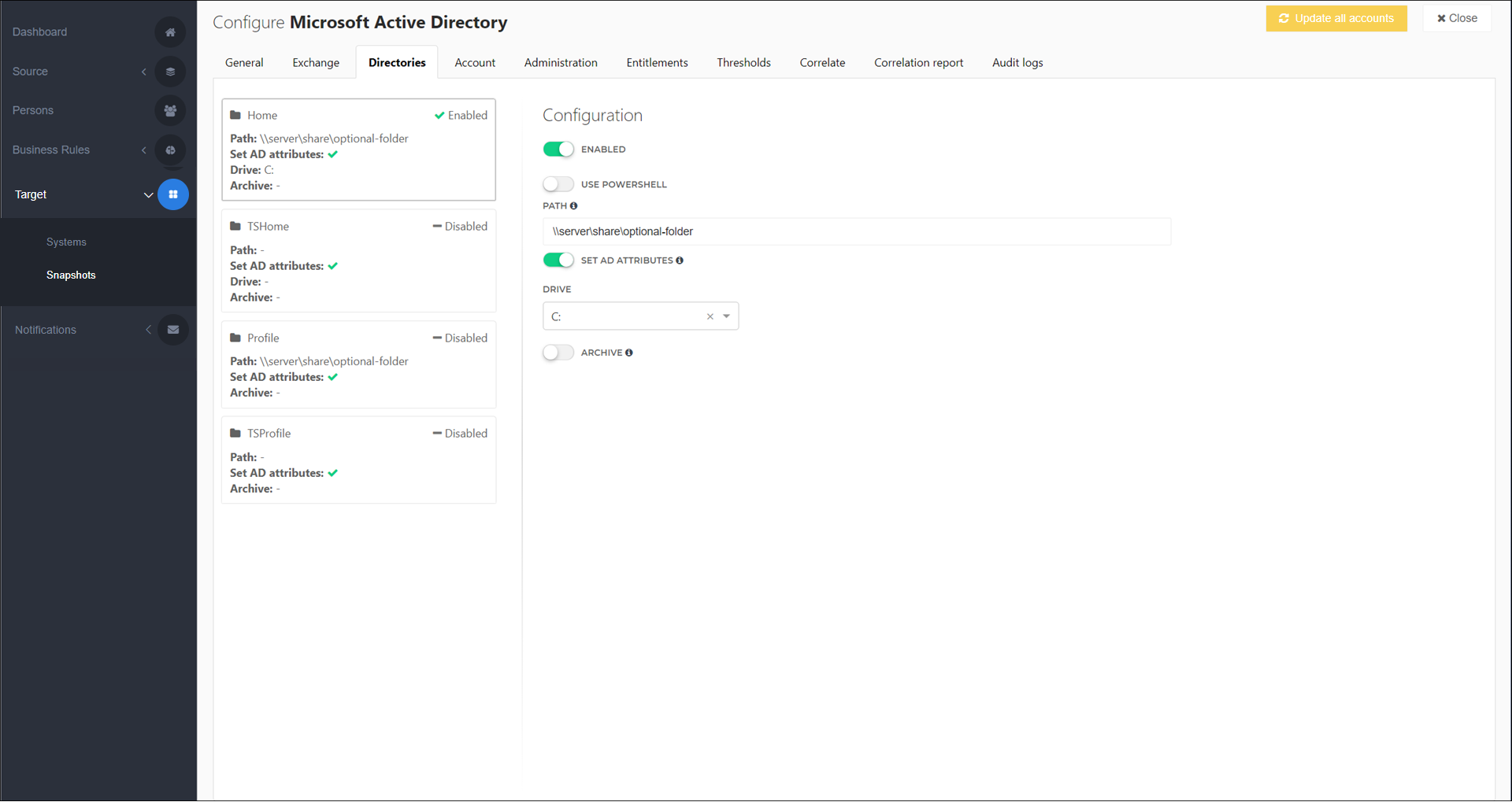
Task: Open the Account tab
Action: pos(475,63)
